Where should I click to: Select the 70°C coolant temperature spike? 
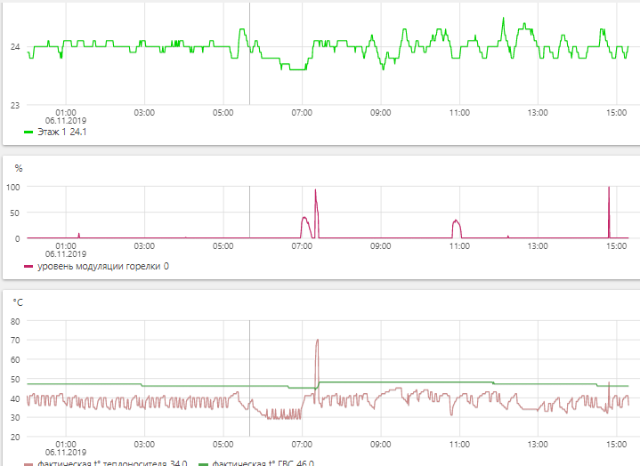pos(317,342)
